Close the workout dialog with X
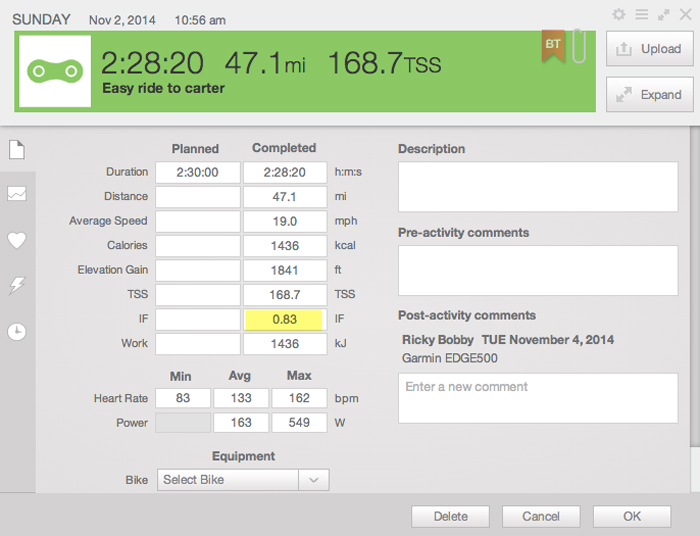The height and width of the screenshot is (536, 700). point(686,14)
